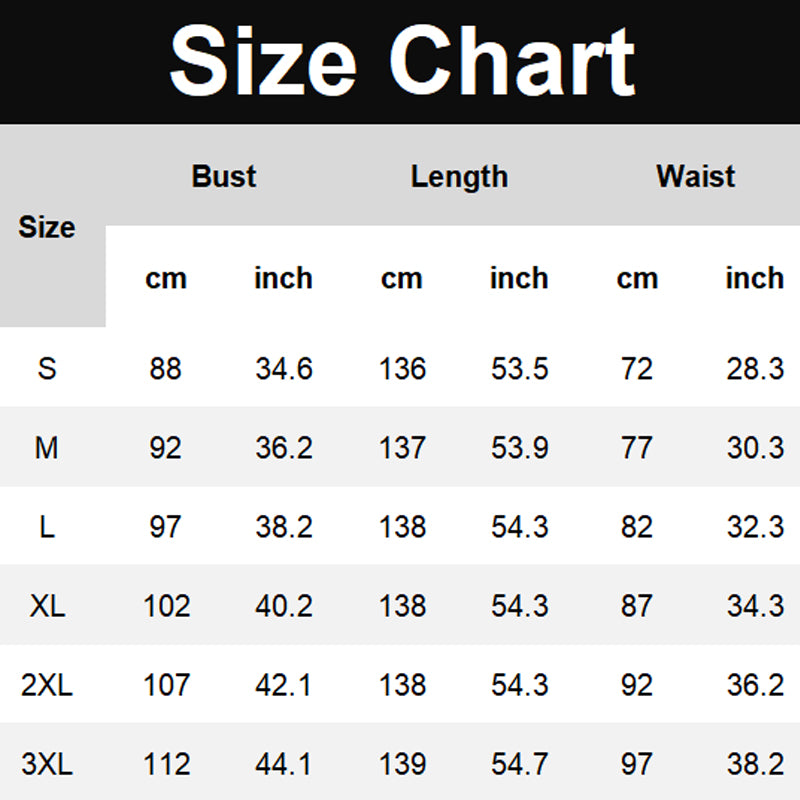The height and width of the screenshot is (800, 800).
Task: Select the Waist column header
Action: coord(695,176)
